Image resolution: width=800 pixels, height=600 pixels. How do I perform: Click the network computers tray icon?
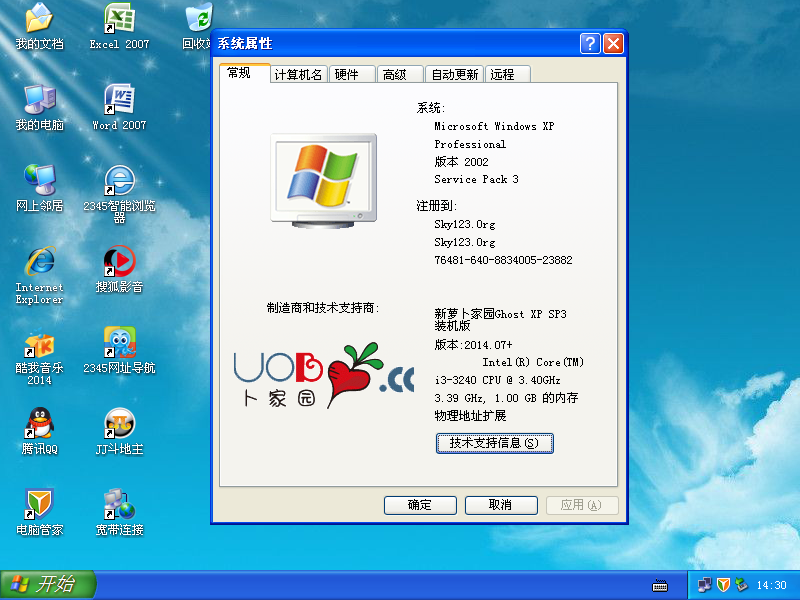pyautogui.click(x=705, y=585)
